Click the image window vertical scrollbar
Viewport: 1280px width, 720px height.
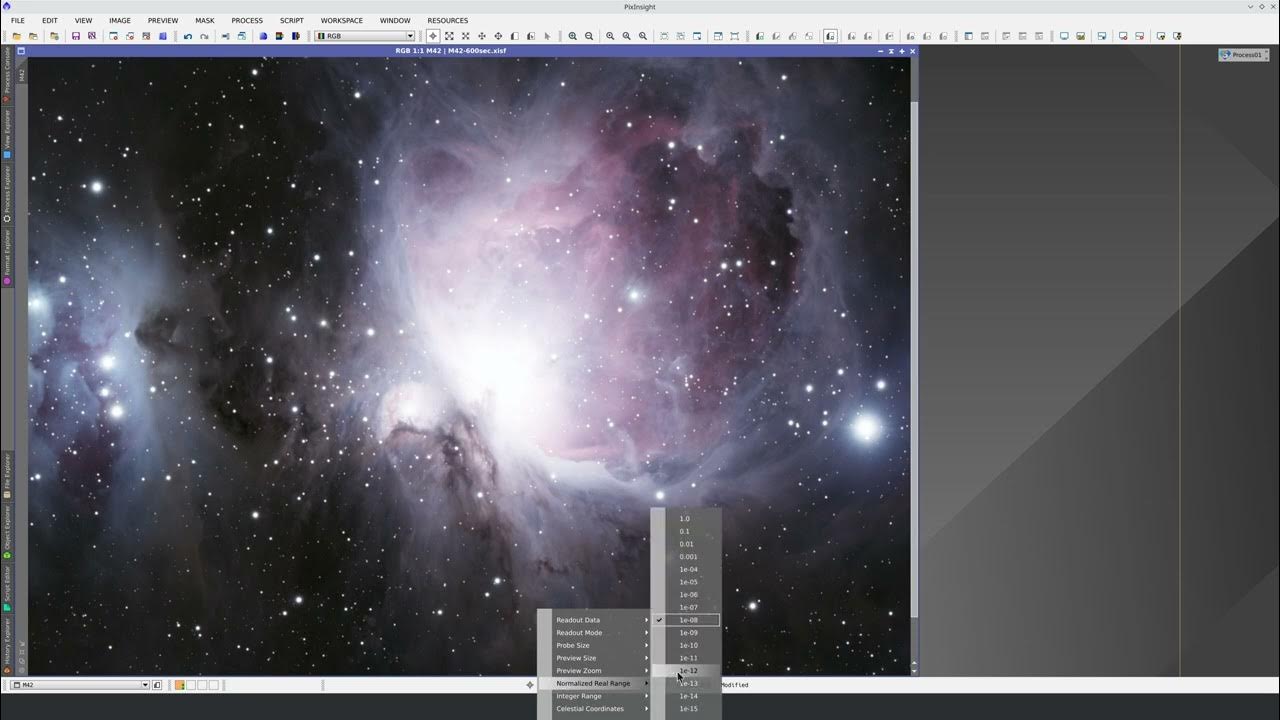[x=914, y=360]
